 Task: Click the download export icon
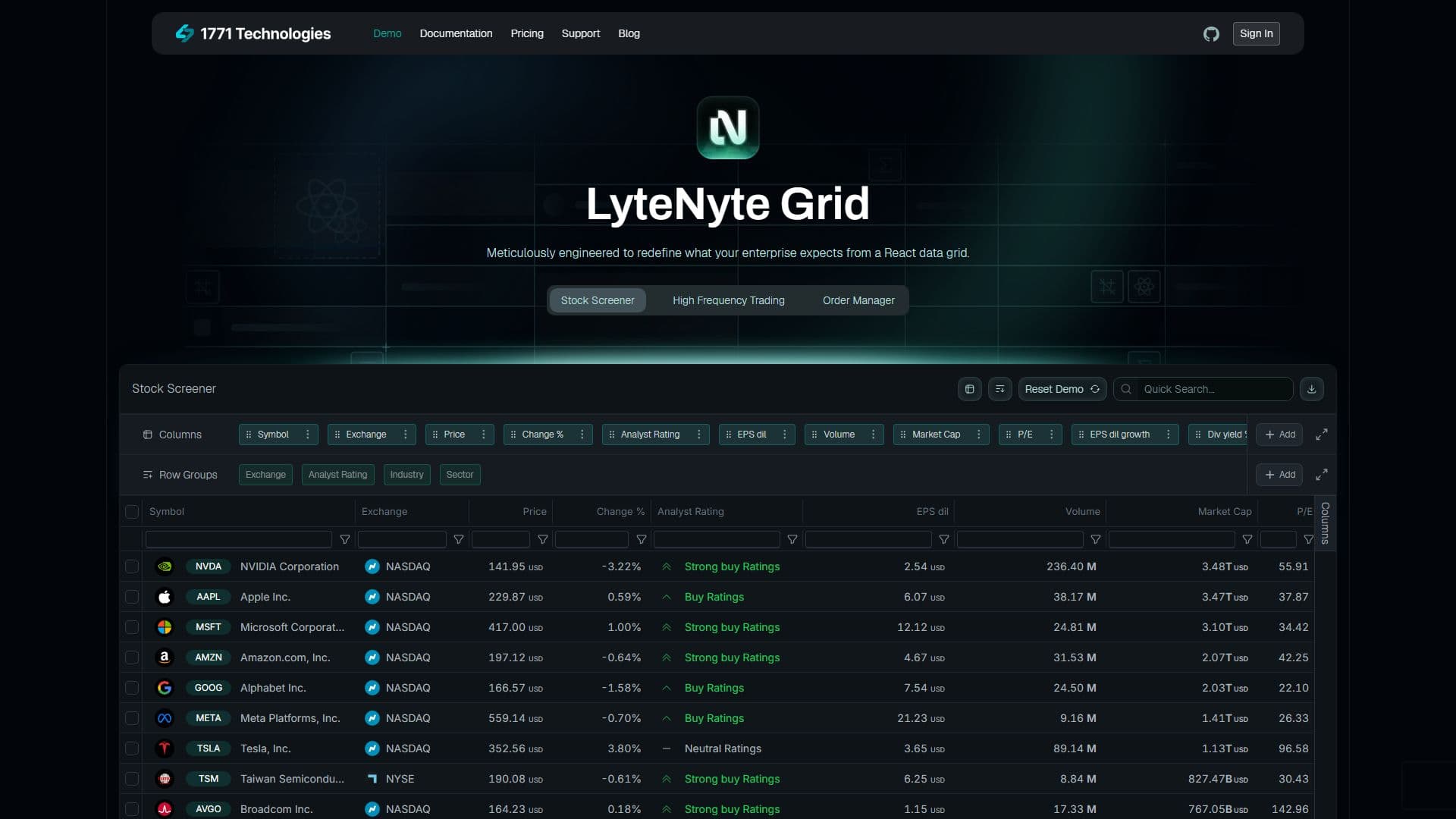point(1311,389)
